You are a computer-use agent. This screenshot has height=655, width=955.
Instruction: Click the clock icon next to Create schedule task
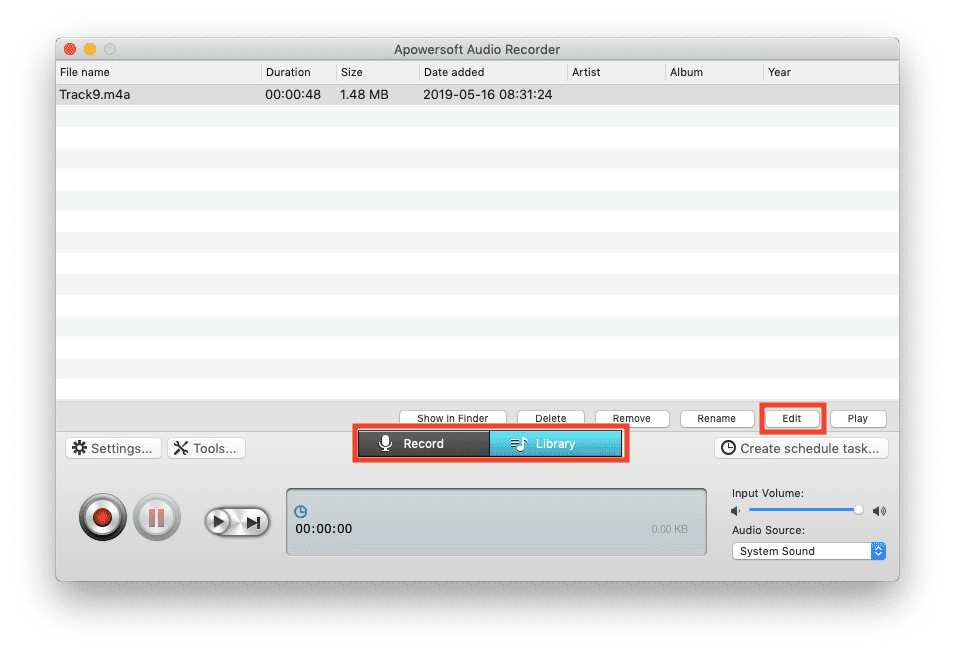(x=728, y=447)
